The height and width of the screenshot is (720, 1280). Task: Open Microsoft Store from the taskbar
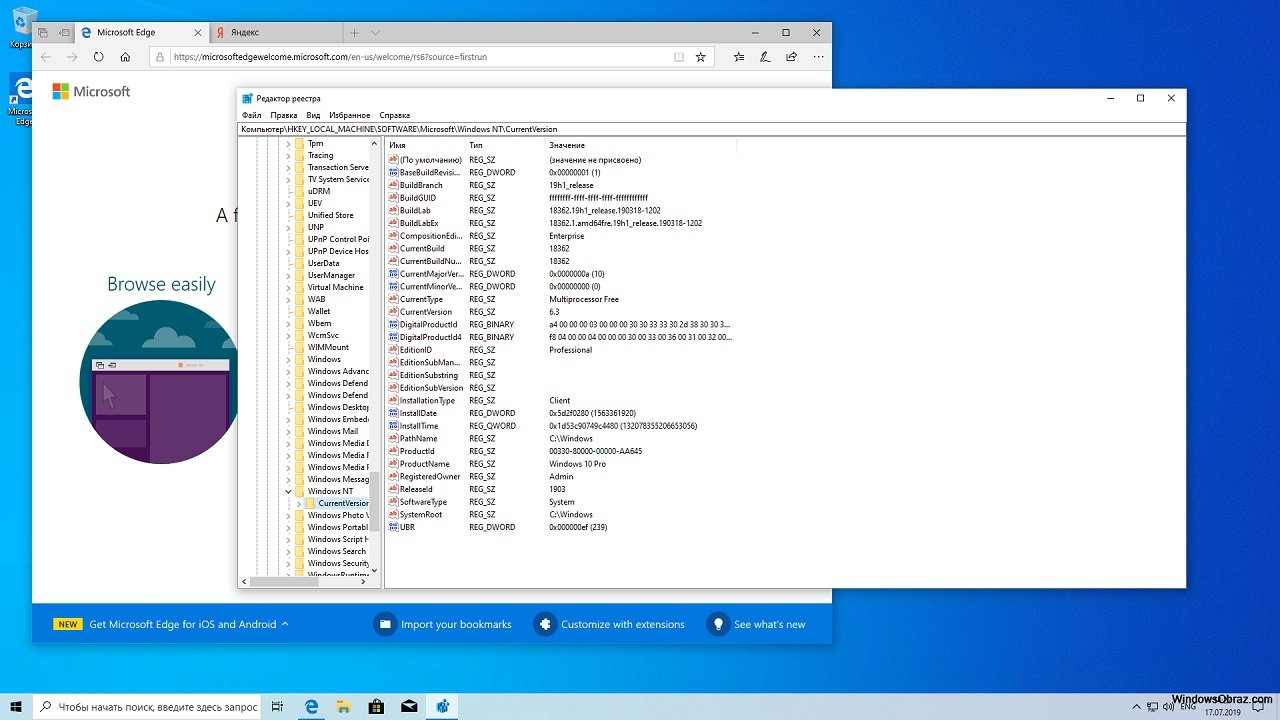[x=375, y=706]
